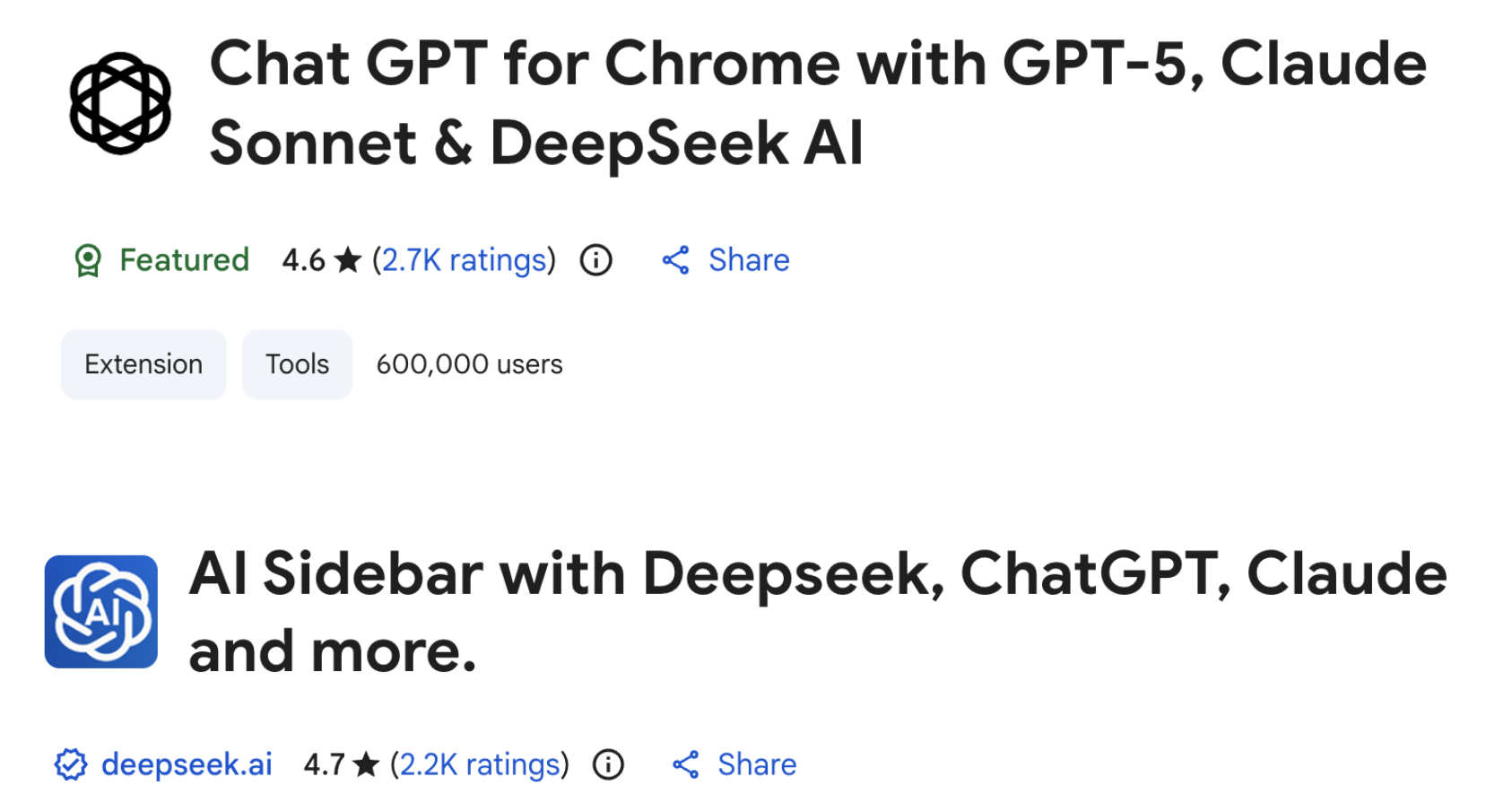Click the verified badge icon before deepseek.ai
Image resolution: width=1512 pixels, height=812 pixels.
coord(71,765)
